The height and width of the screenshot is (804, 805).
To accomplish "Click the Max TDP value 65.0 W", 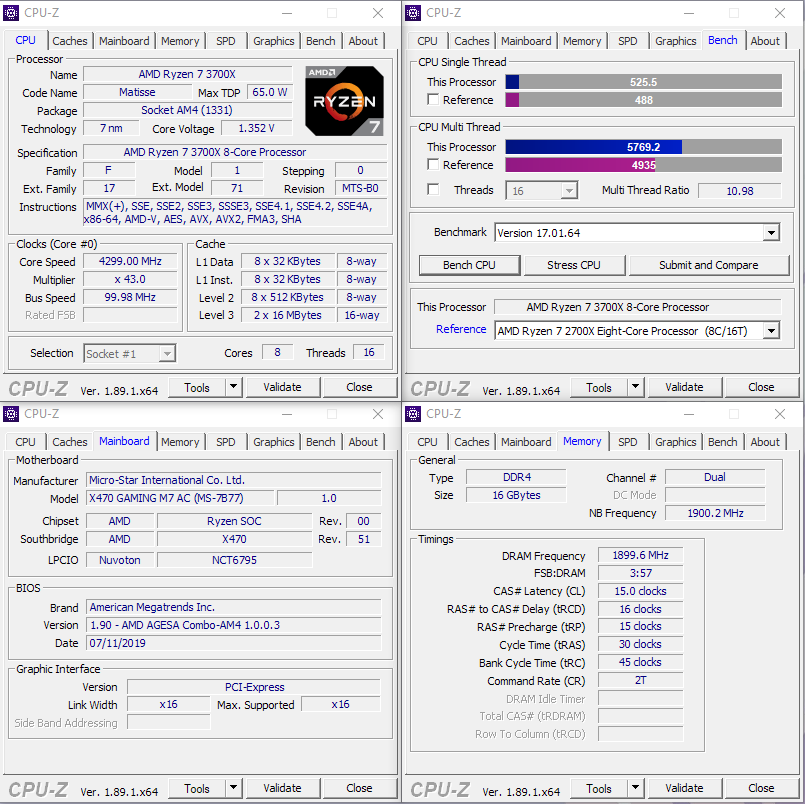I will tap(270, 92).
